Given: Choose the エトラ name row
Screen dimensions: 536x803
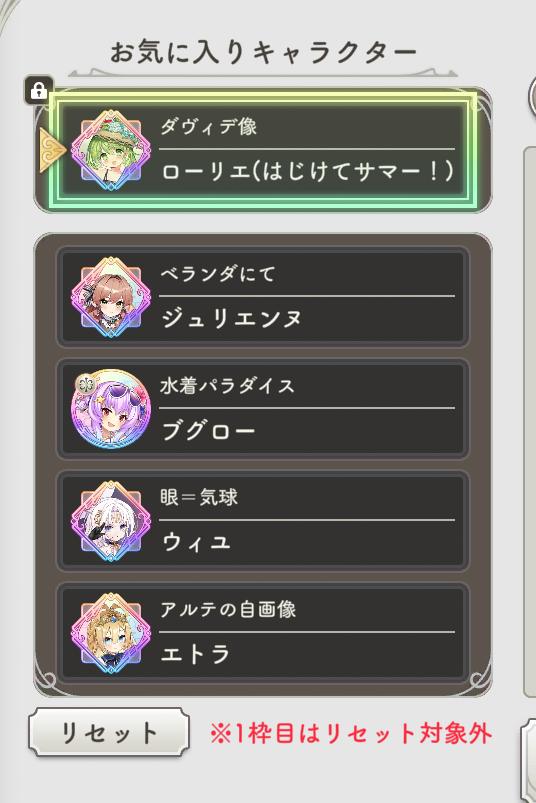Looking at the screenshot, I should (263, 633).
